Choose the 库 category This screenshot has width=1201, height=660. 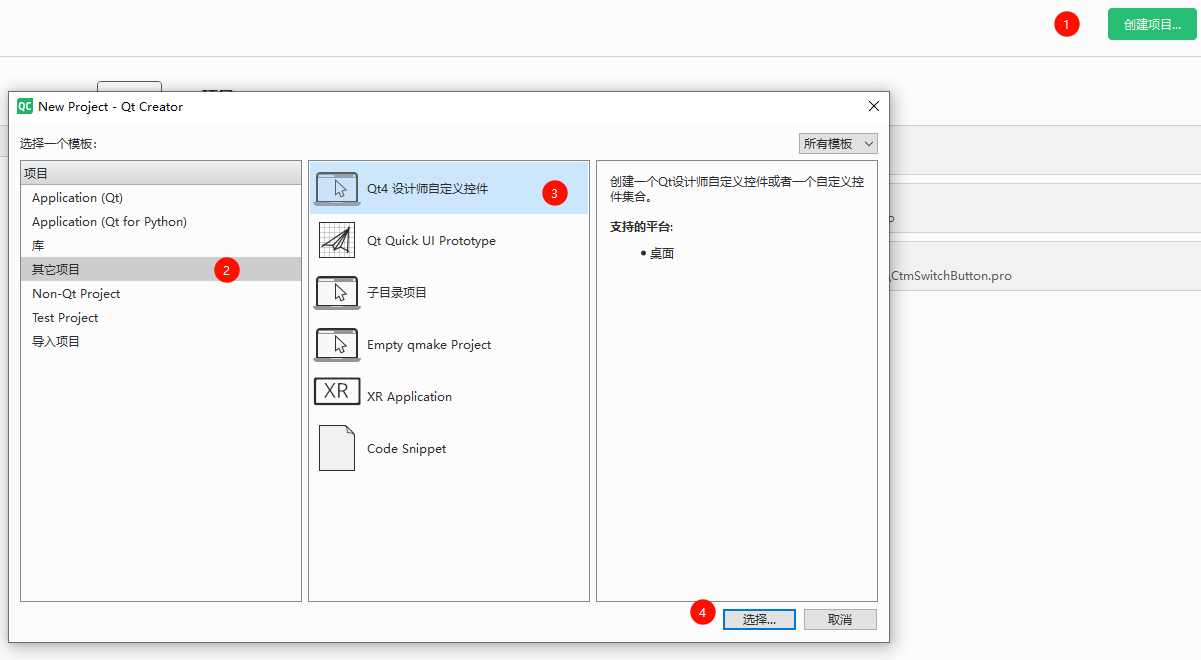pyautogui.click(x=161, y=246)
